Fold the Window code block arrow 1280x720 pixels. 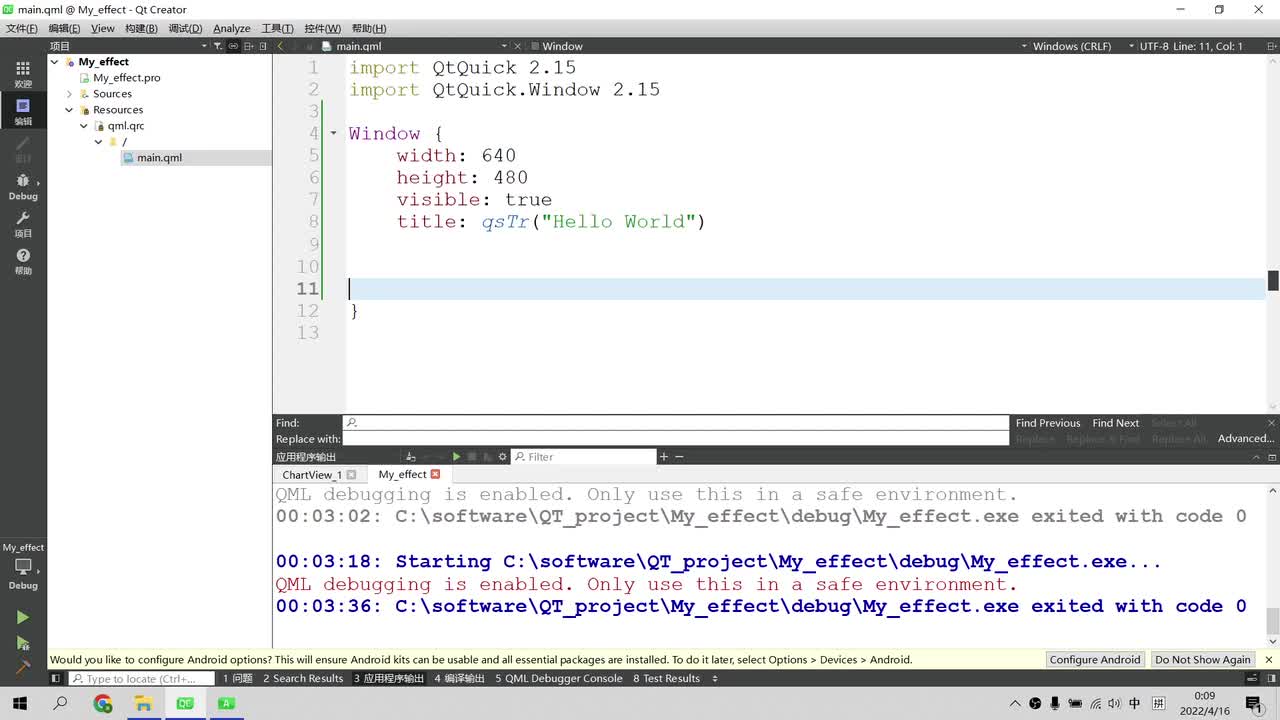coord(333,133)
